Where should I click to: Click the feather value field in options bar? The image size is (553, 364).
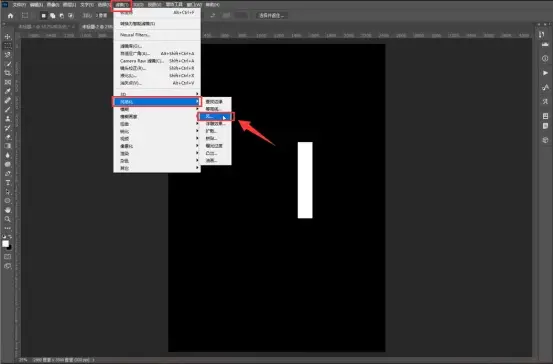click(102, 16)
